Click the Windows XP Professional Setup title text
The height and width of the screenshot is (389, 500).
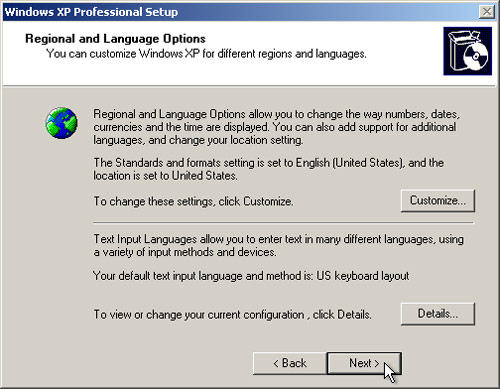[x=91, y=12]
